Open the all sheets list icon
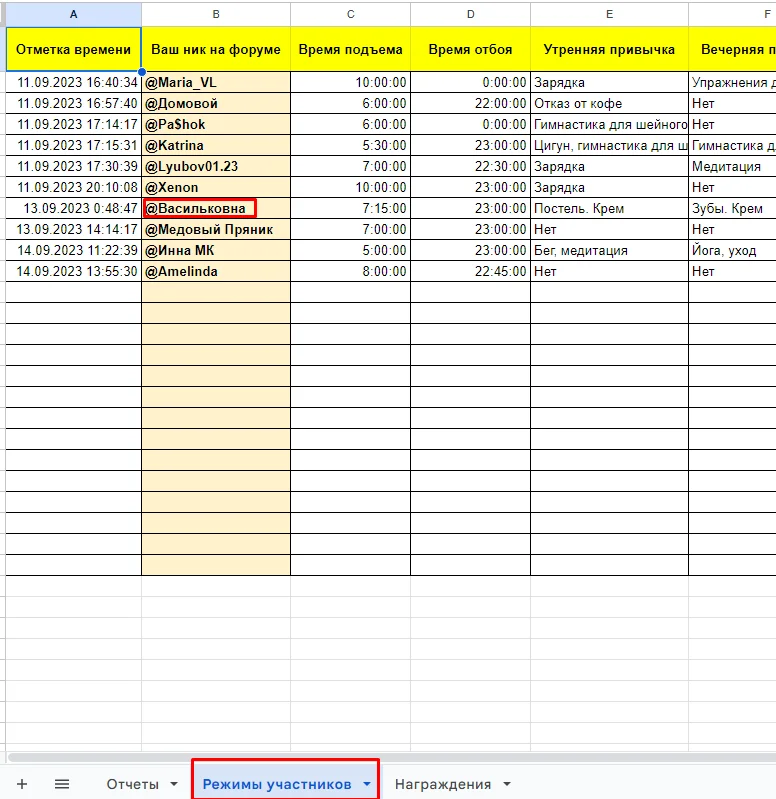This screenshot has height=799, width=776. point(62,784)
